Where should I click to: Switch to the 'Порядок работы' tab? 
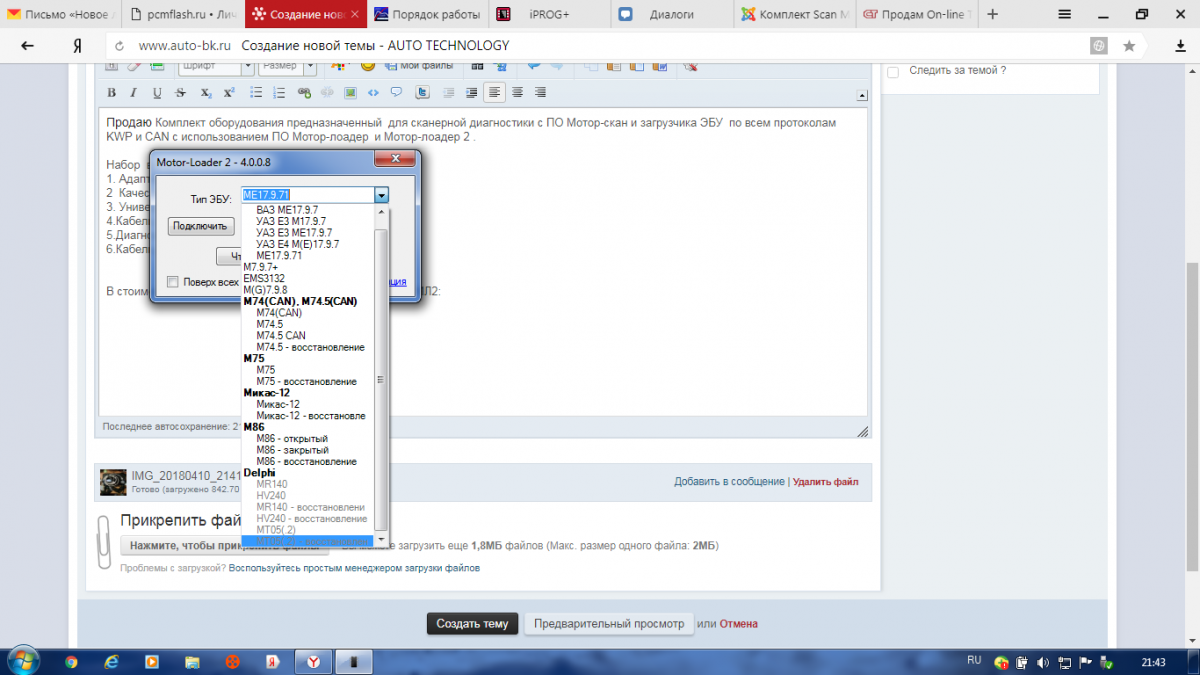pyautogui.click(x=430, y=15)
